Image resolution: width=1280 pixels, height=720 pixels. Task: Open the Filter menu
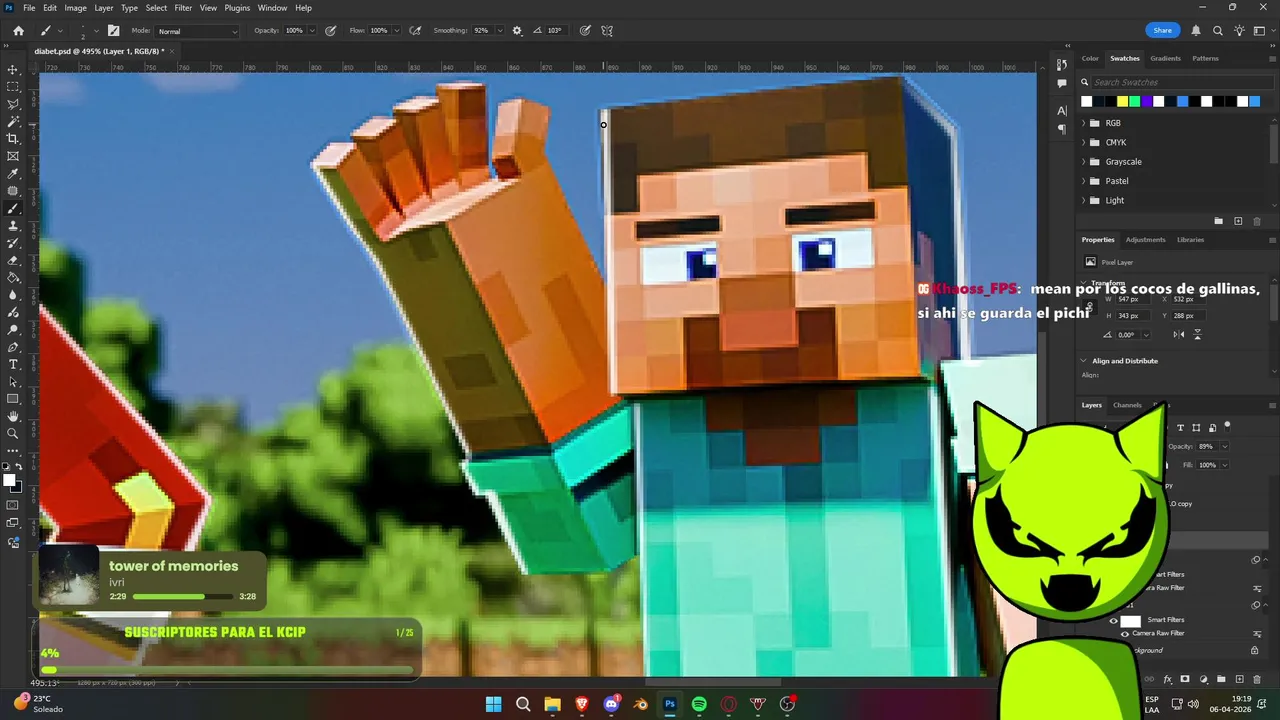point(183,8)
